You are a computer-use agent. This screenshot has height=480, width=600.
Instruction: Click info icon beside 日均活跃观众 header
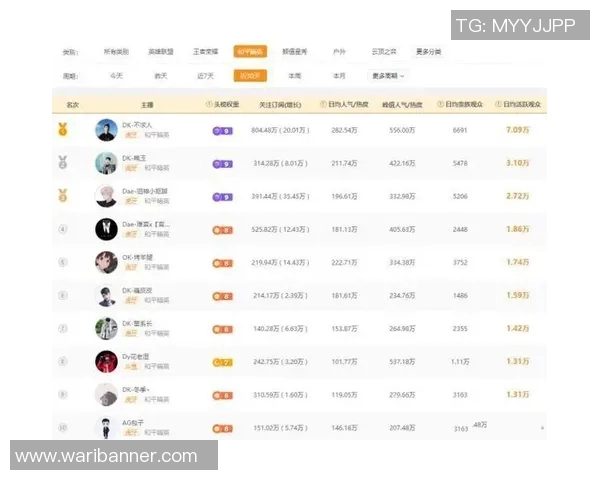[498, 104]
